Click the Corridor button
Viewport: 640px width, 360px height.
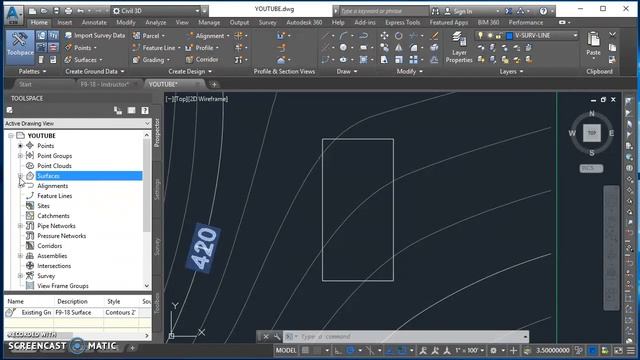pyautogui.click(x=202, y=60)
